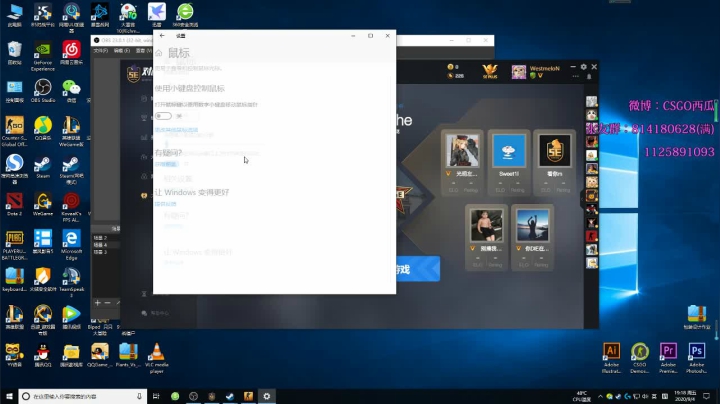Open the OBS 文件(F) menu
The image size is (720, 404).
pyautogui.click(x=101, y=50)
